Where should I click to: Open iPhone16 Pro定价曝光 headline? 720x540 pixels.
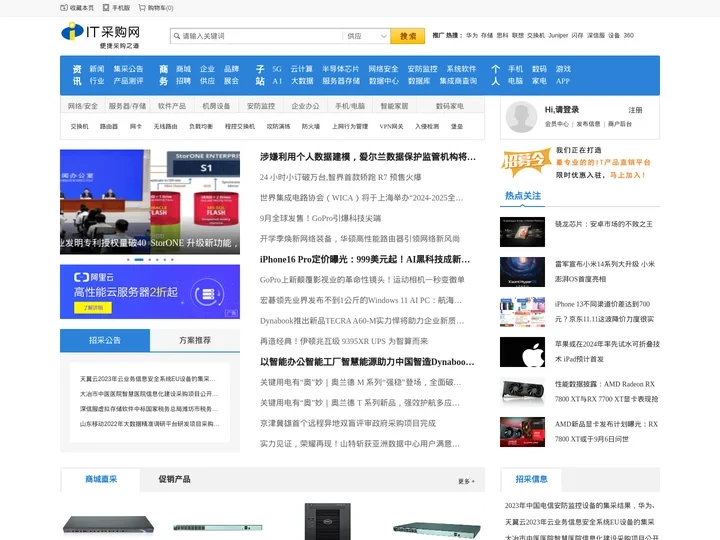point(365,259)
